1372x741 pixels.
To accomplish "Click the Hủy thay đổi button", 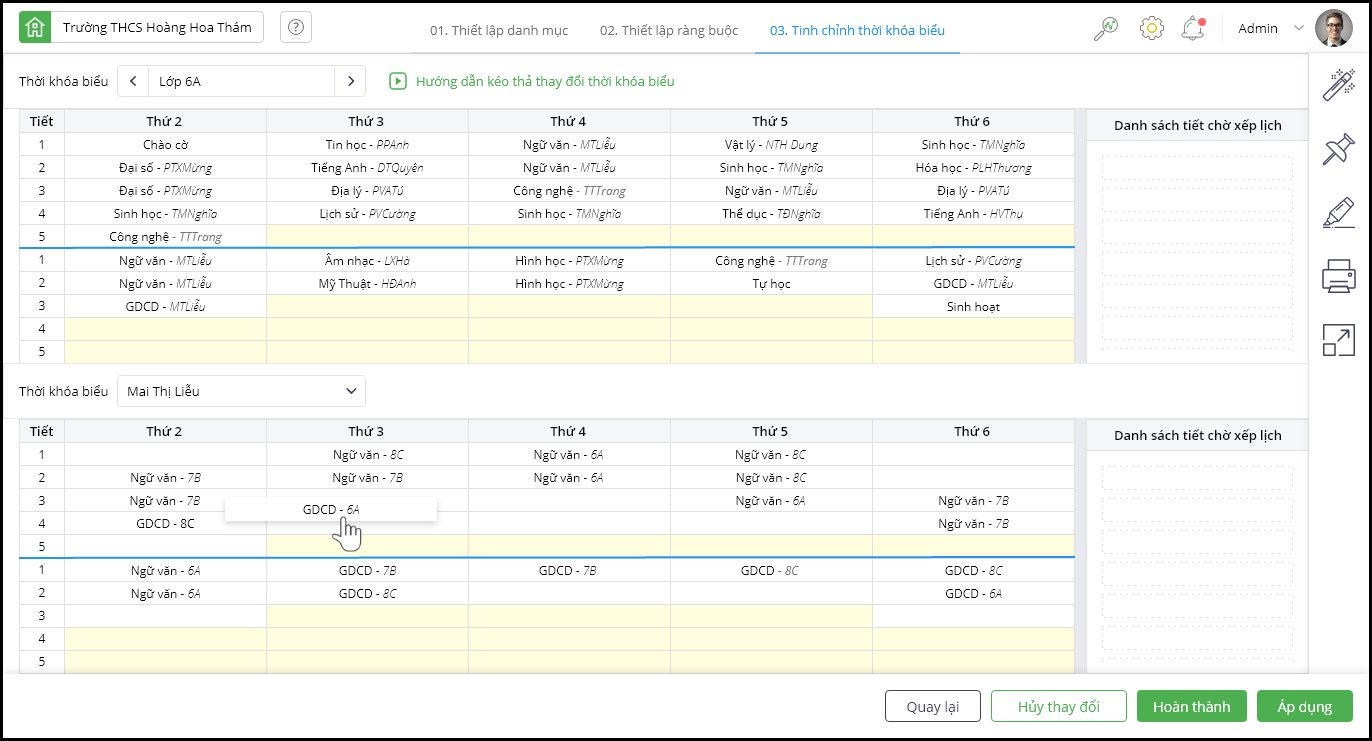I will click(1058, 706).
